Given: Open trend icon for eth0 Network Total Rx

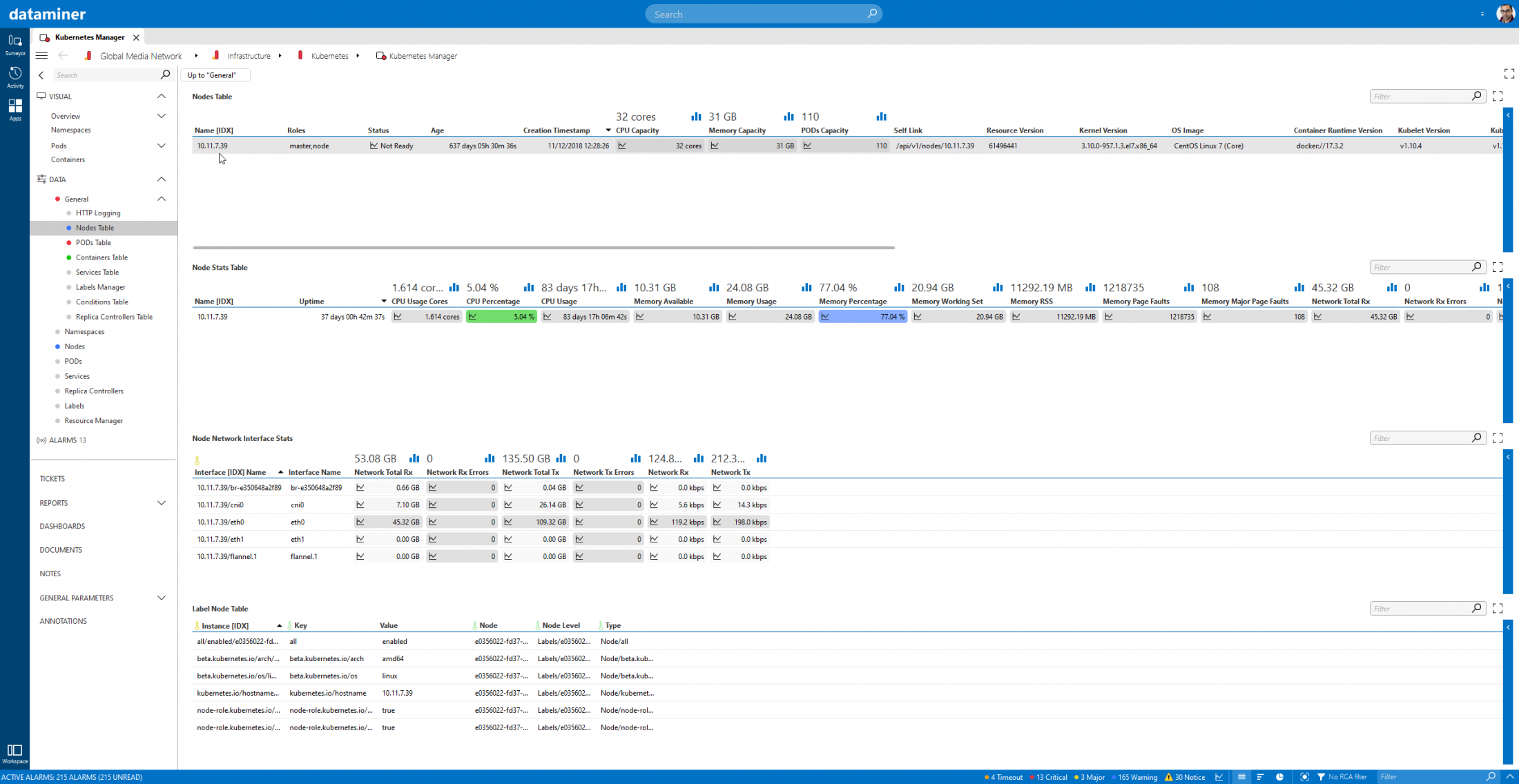Looking at the screenshot, I should tap(360, 522).
